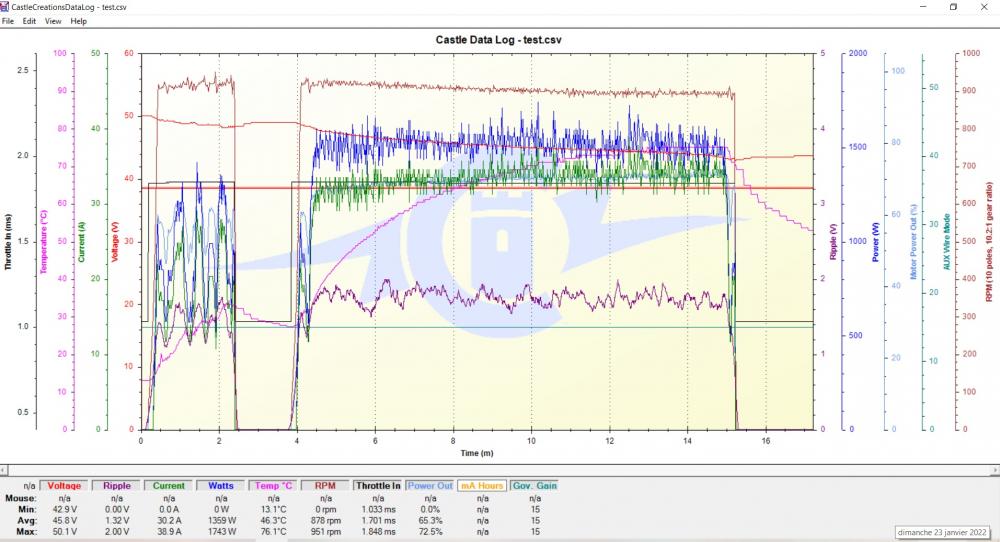
Task: Maximize the CastleCreationsDataLog window
Action: click(953, 7)
